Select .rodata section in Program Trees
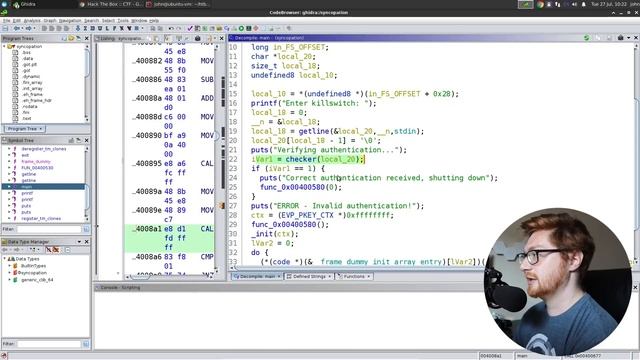Viewport: 640px width, 360px height. coord(29,107)
